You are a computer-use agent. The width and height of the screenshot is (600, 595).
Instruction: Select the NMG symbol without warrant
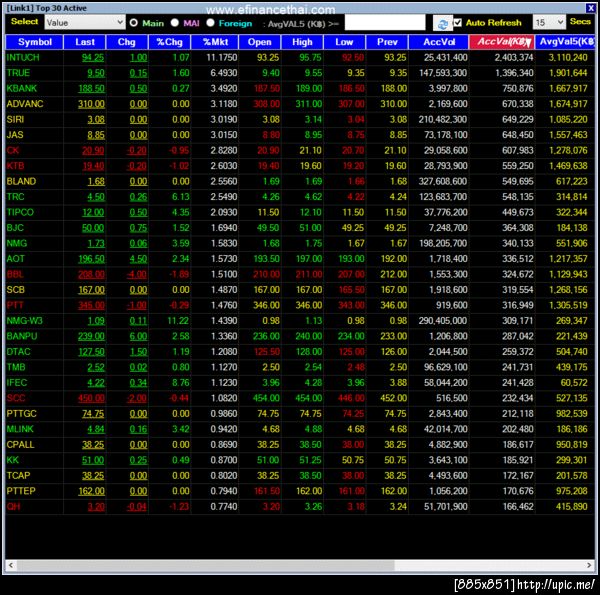tap(17, 243)
